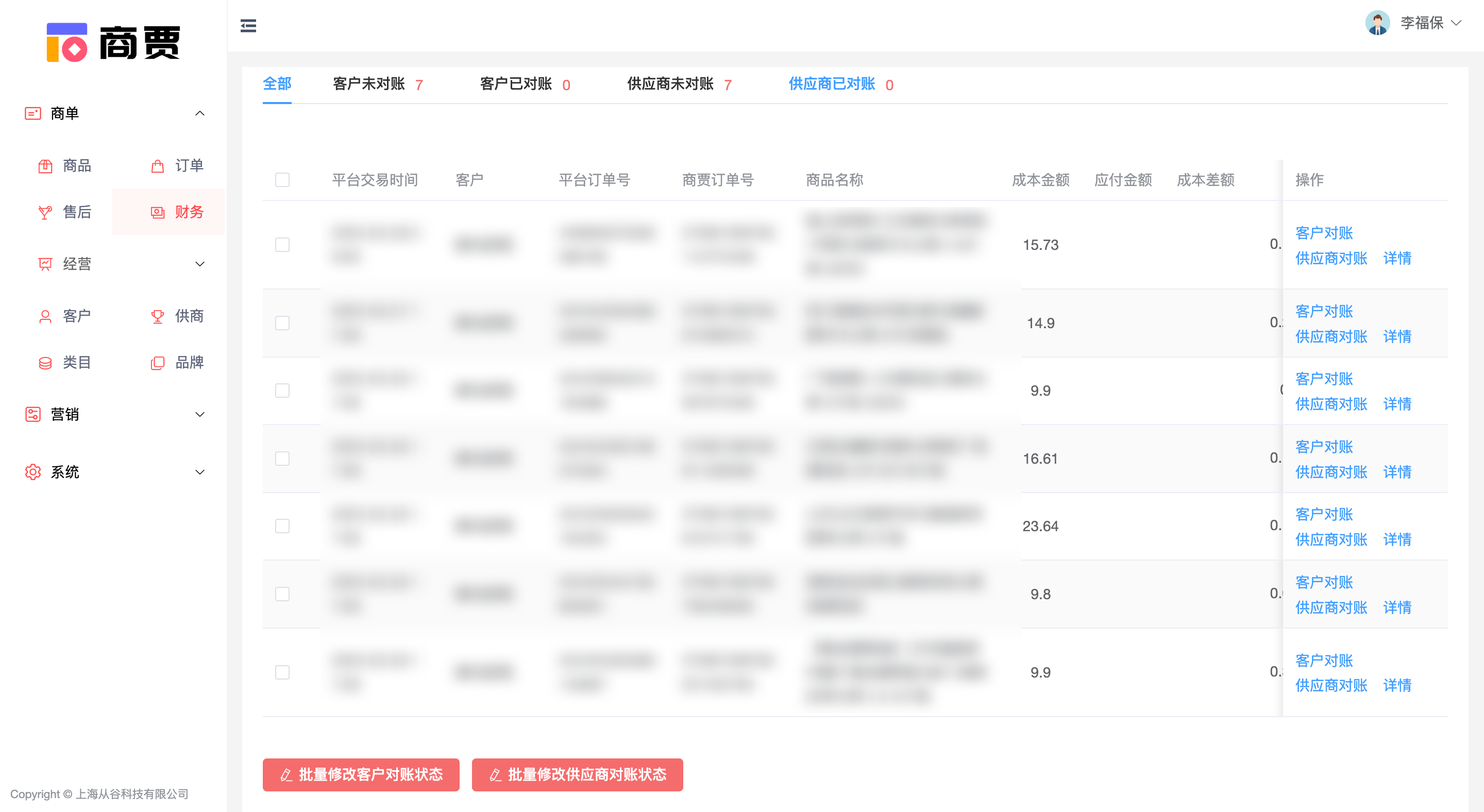Open 客户 via the person icon
This screenshot has height=812, width=1484.
(45, 316)
